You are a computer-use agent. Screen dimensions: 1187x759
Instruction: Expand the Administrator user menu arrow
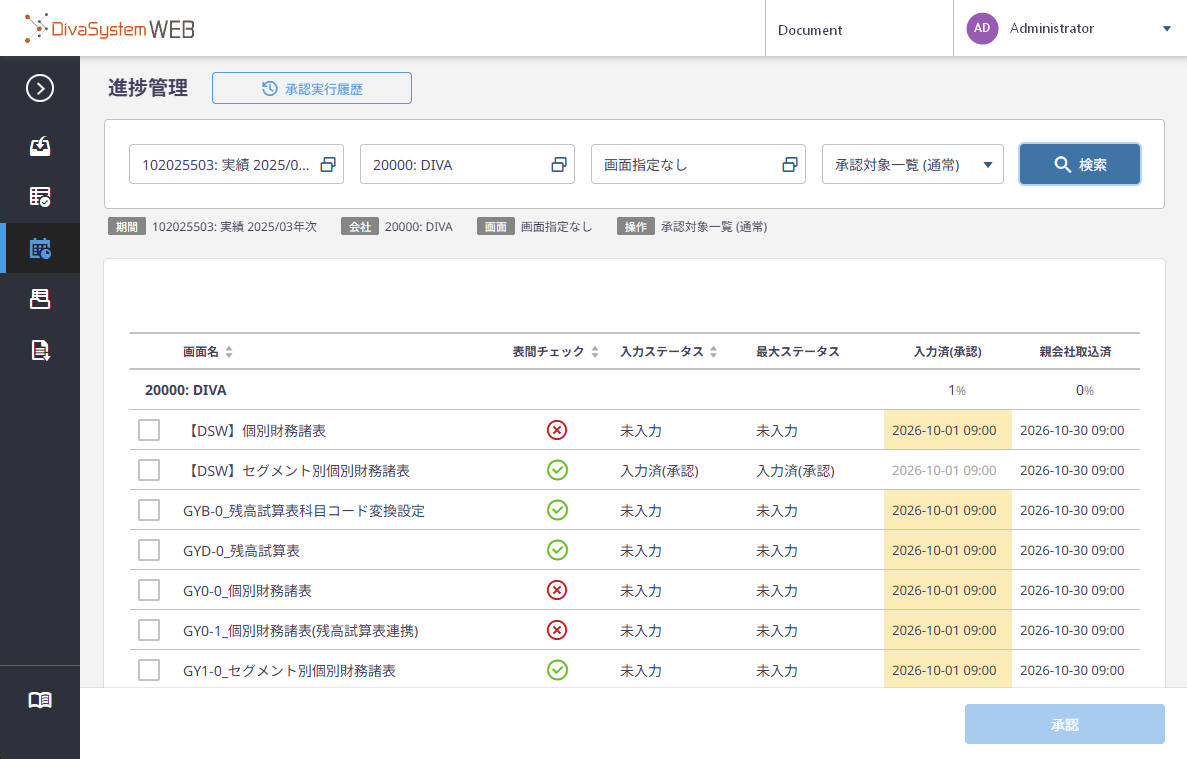[x=1167, y=29]
